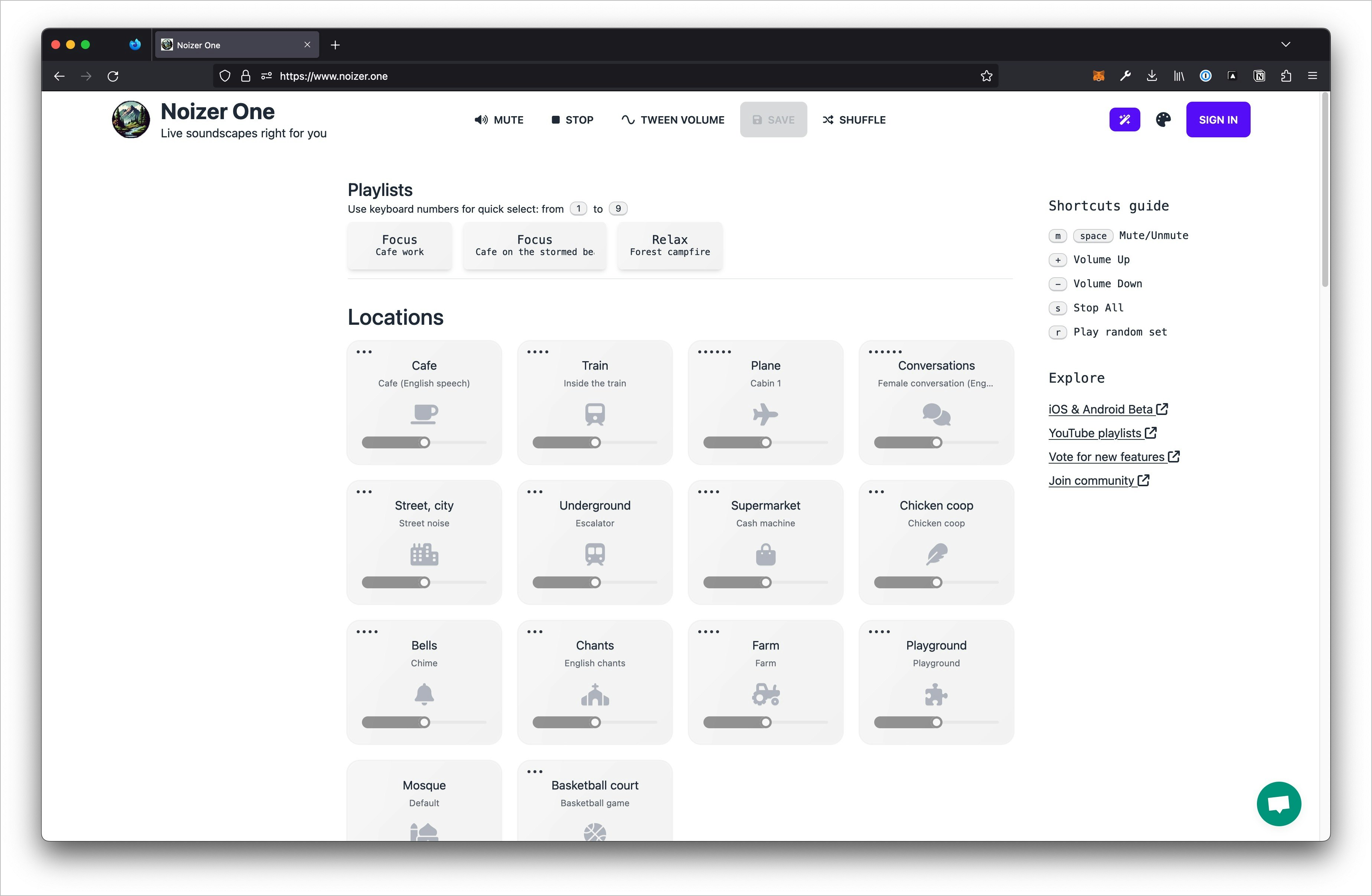The height and width of the screenshot is (896, 1372).
Task: Open Cafe sound variants dots
Action: click(364, 352)
